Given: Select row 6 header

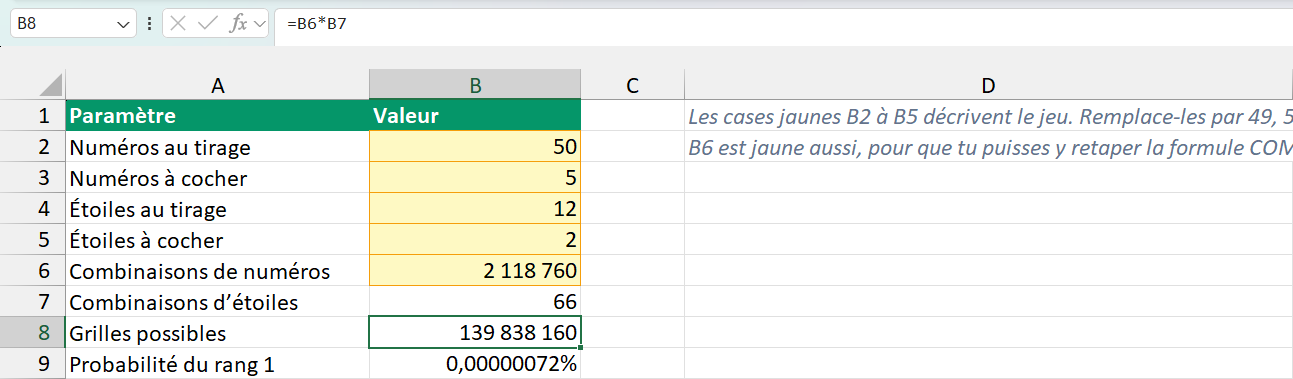Looking at the screenshot, I should [33, 271].
